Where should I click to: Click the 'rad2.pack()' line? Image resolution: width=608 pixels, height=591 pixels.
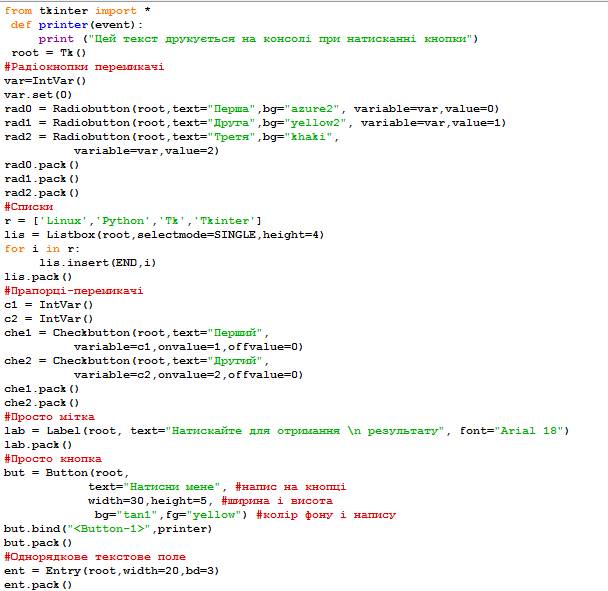tap(41, 193)
